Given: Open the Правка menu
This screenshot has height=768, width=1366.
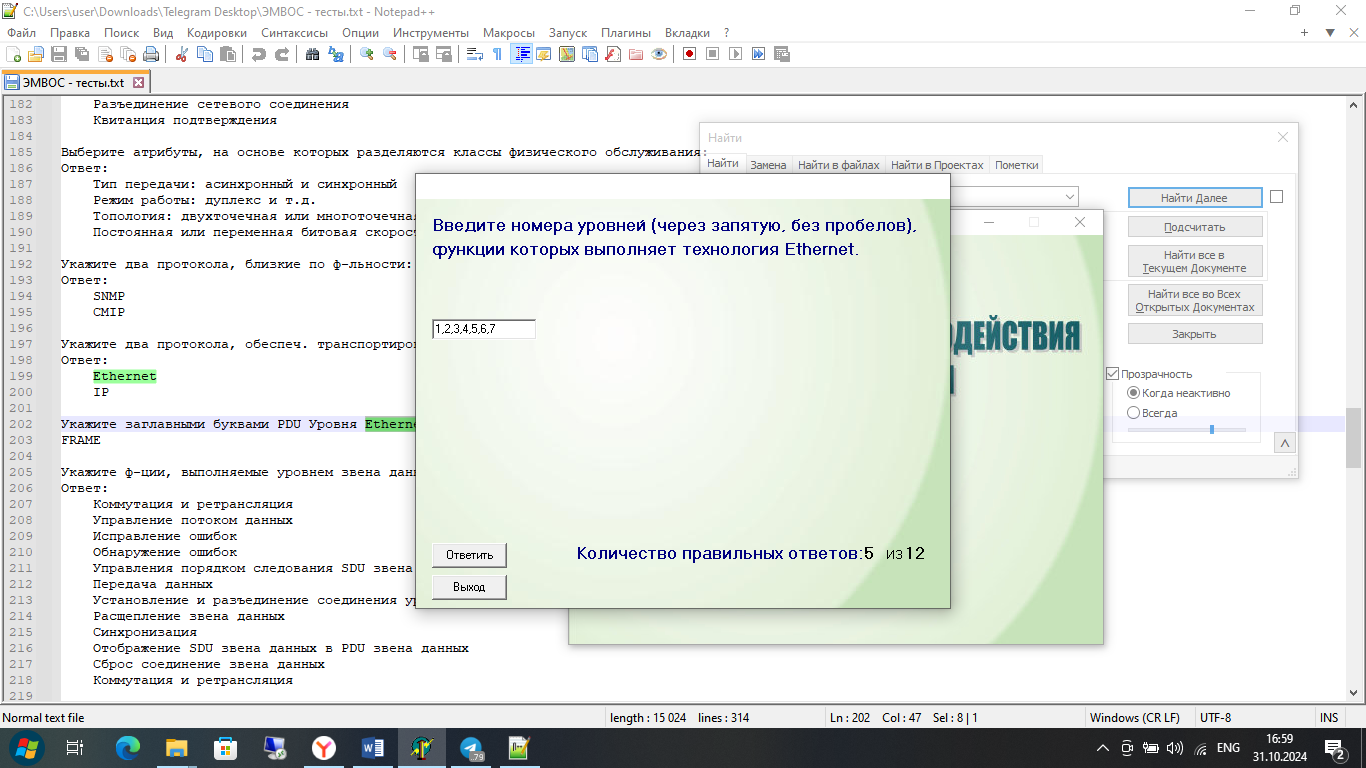Looking at the screenshot, I should [70, 33].
